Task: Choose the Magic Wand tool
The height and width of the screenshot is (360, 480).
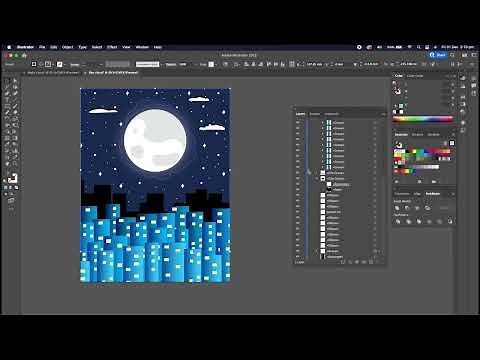Action: pos(6,87)
